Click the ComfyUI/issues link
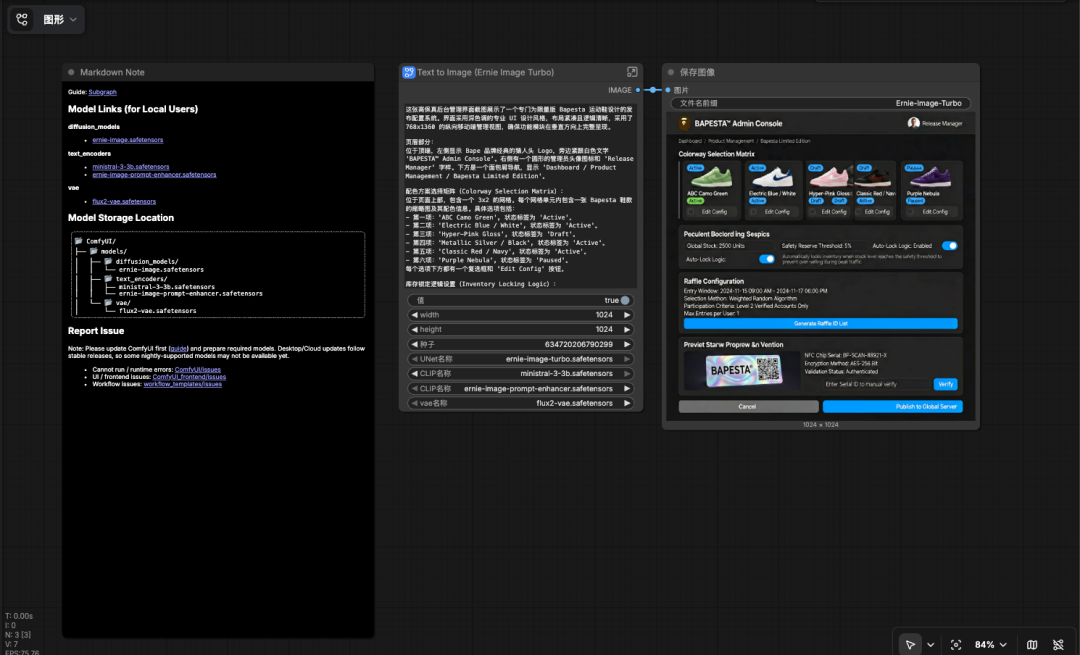The width and height of the screenshot is (1080, 655). 200,369
